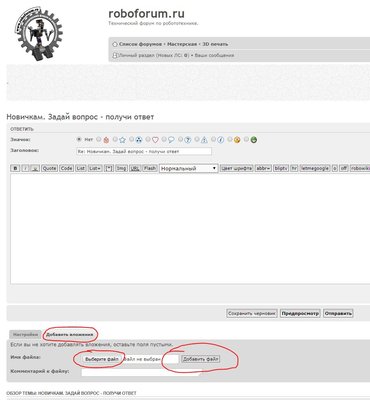Viewport: 370px width, 400px height.
Task: Focus the 'Заголовок' subject input field
Action: [x=144, y=151]
